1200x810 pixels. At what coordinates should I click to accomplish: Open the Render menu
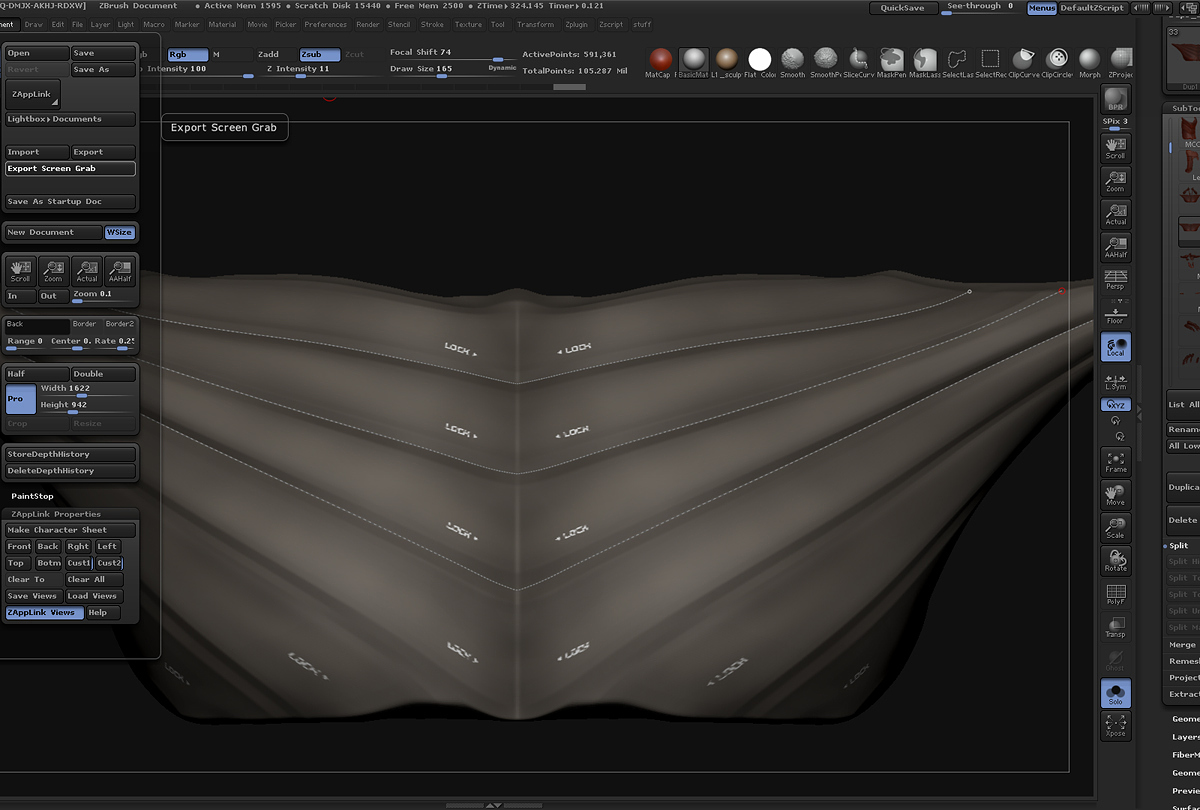368,25
